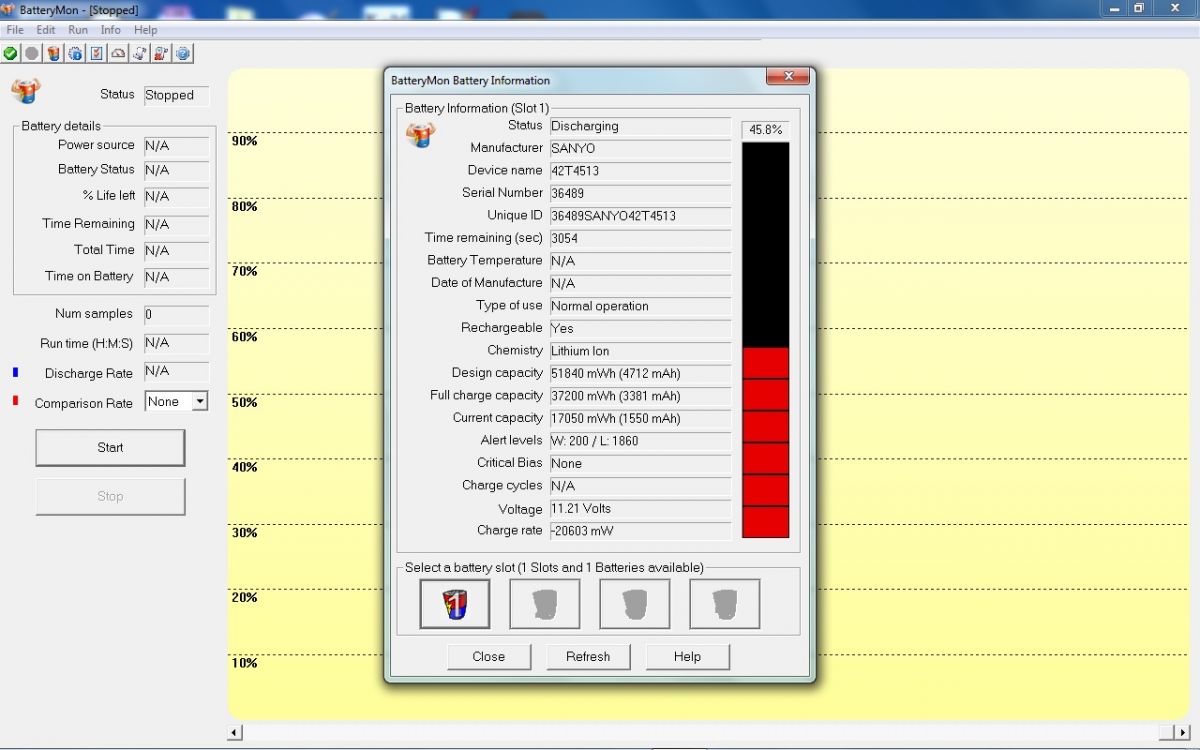The width and height of the screenshot is (1200, 750).
Task: Select the Battery Information toolbar icon
Action: [52, 53]
